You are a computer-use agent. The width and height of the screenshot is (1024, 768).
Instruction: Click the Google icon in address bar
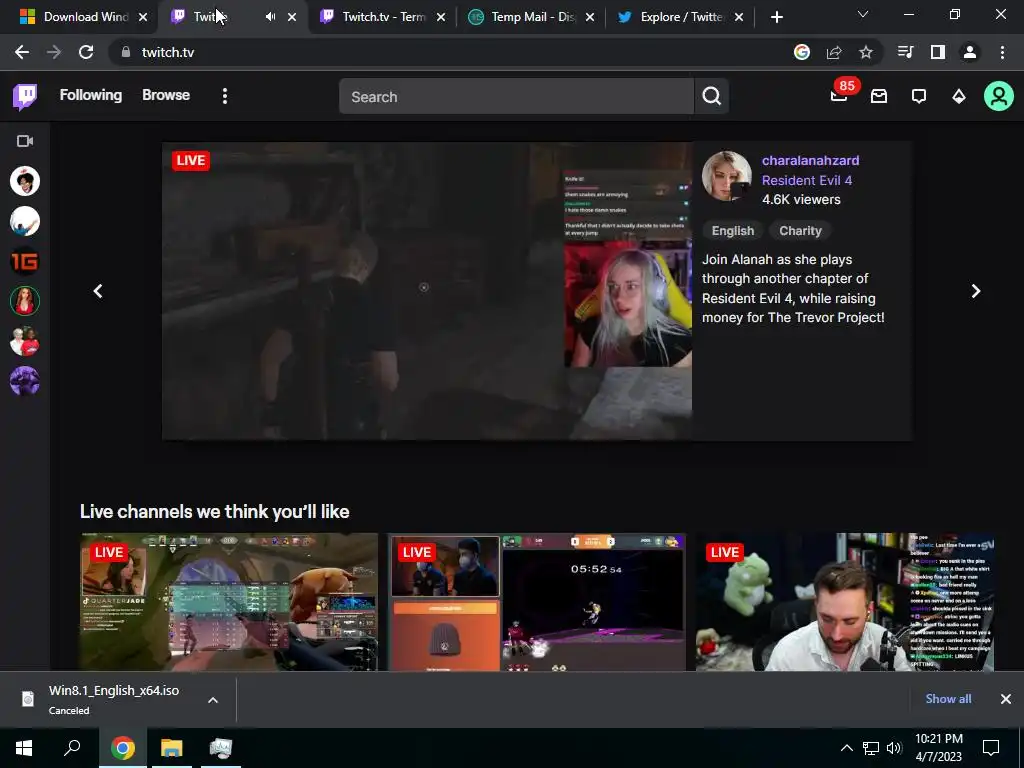coord(802,52)
